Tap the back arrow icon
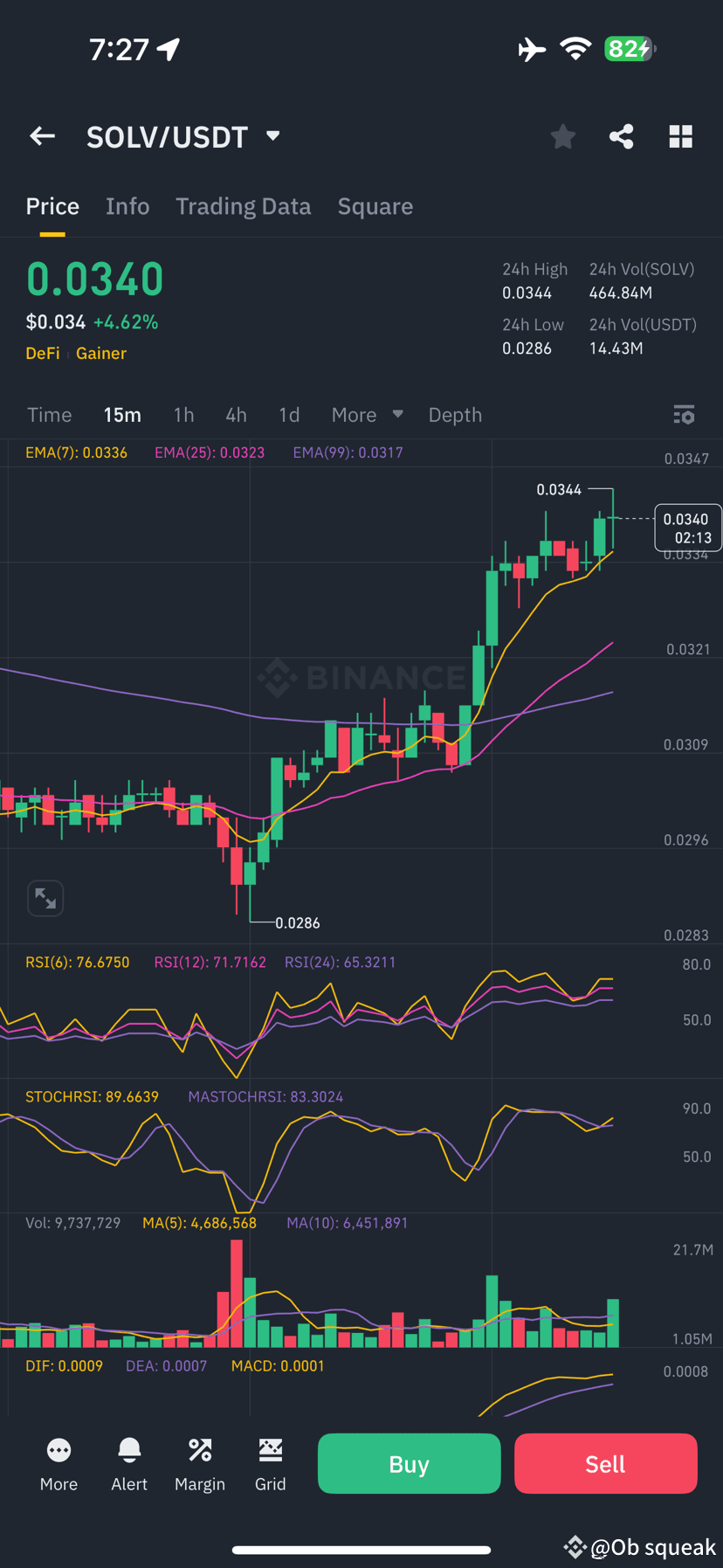This screenshot has width=723, height=1568. pos(42,136)
